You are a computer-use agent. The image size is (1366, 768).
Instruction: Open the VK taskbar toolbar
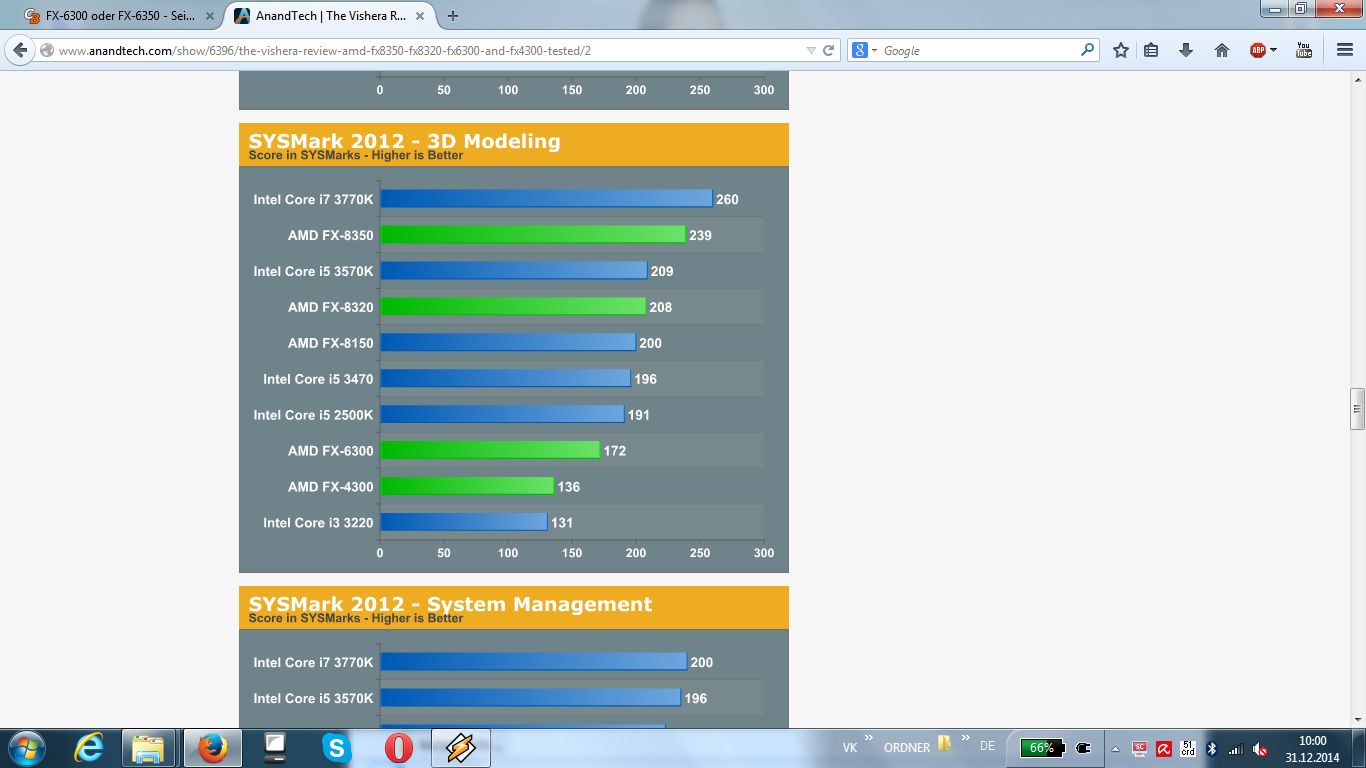point(850,747)
